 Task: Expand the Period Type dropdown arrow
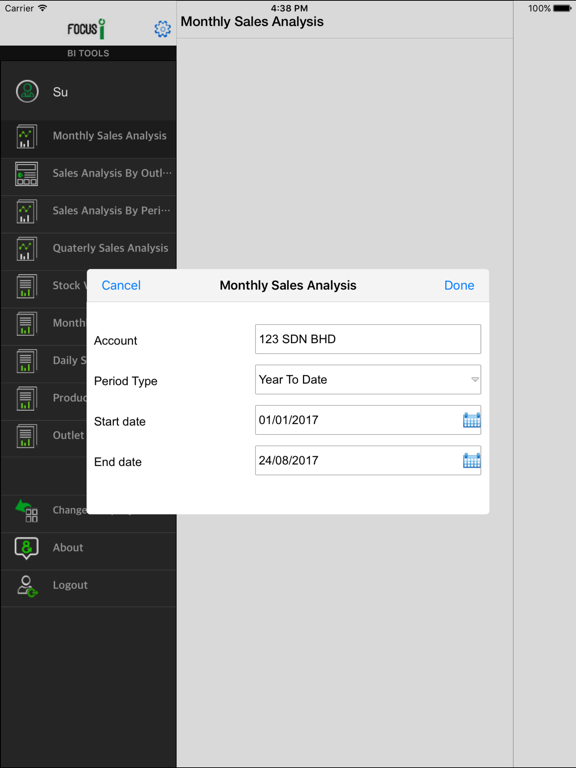475,380
